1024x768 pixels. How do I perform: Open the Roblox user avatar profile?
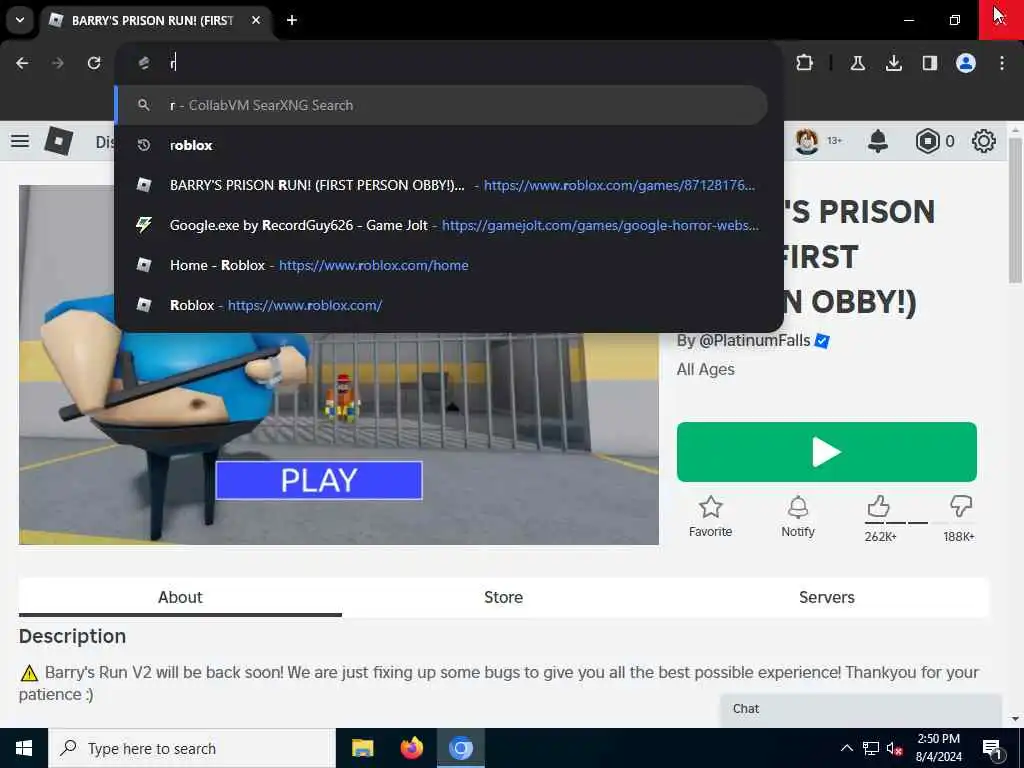pyautogui.click(x=807, y=141)
